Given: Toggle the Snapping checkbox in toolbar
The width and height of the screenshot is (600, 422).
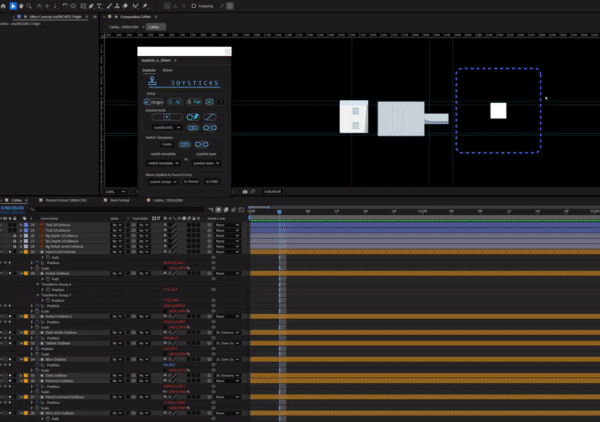Looking at the screenshot, I should tap(194, 6).
